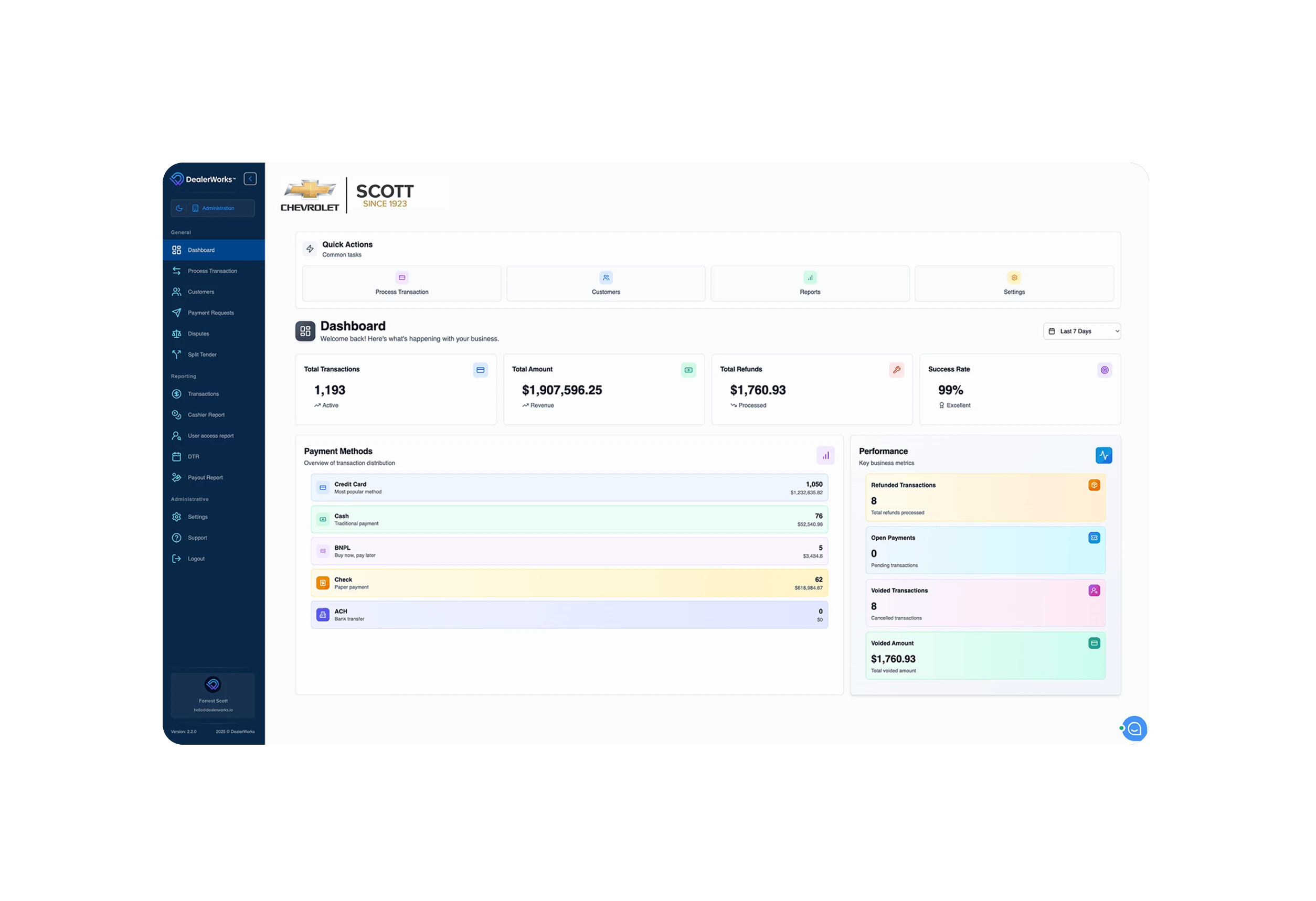Click the Cashier Report coins icon
This screenshot has width=1316, height=901.
177,415
